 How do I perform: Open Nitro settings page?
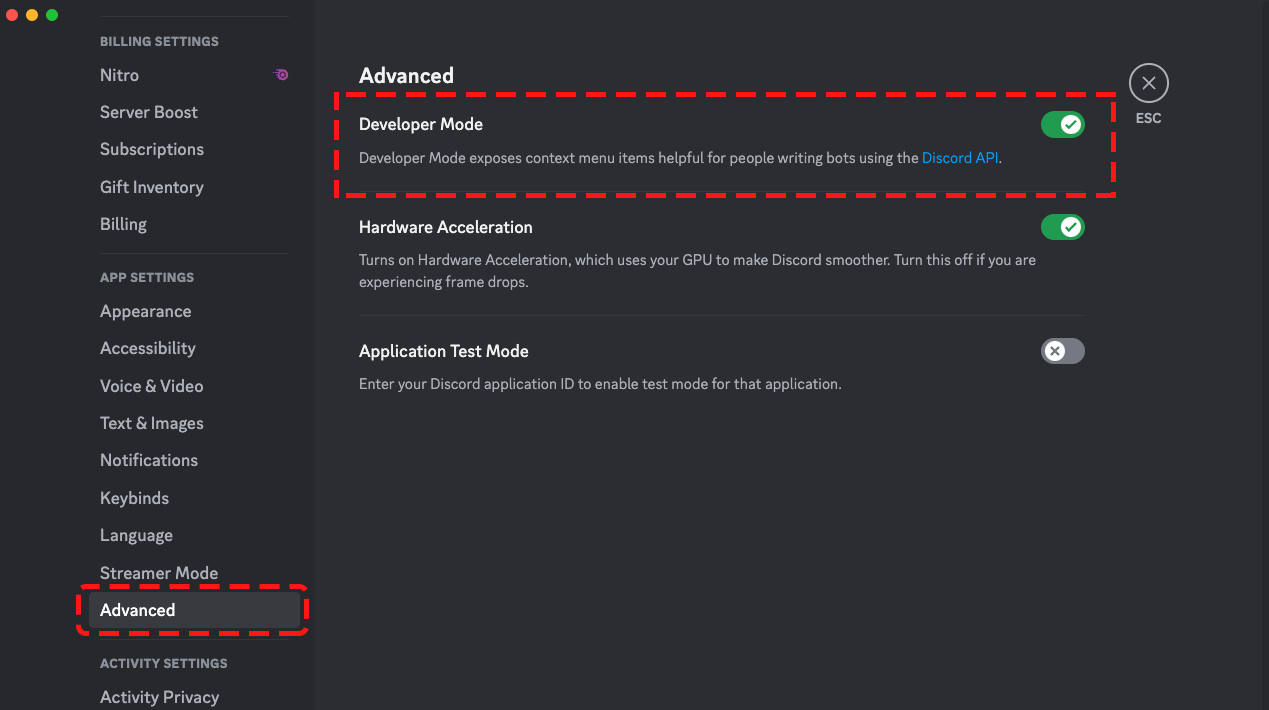click(x=119, y=74)
